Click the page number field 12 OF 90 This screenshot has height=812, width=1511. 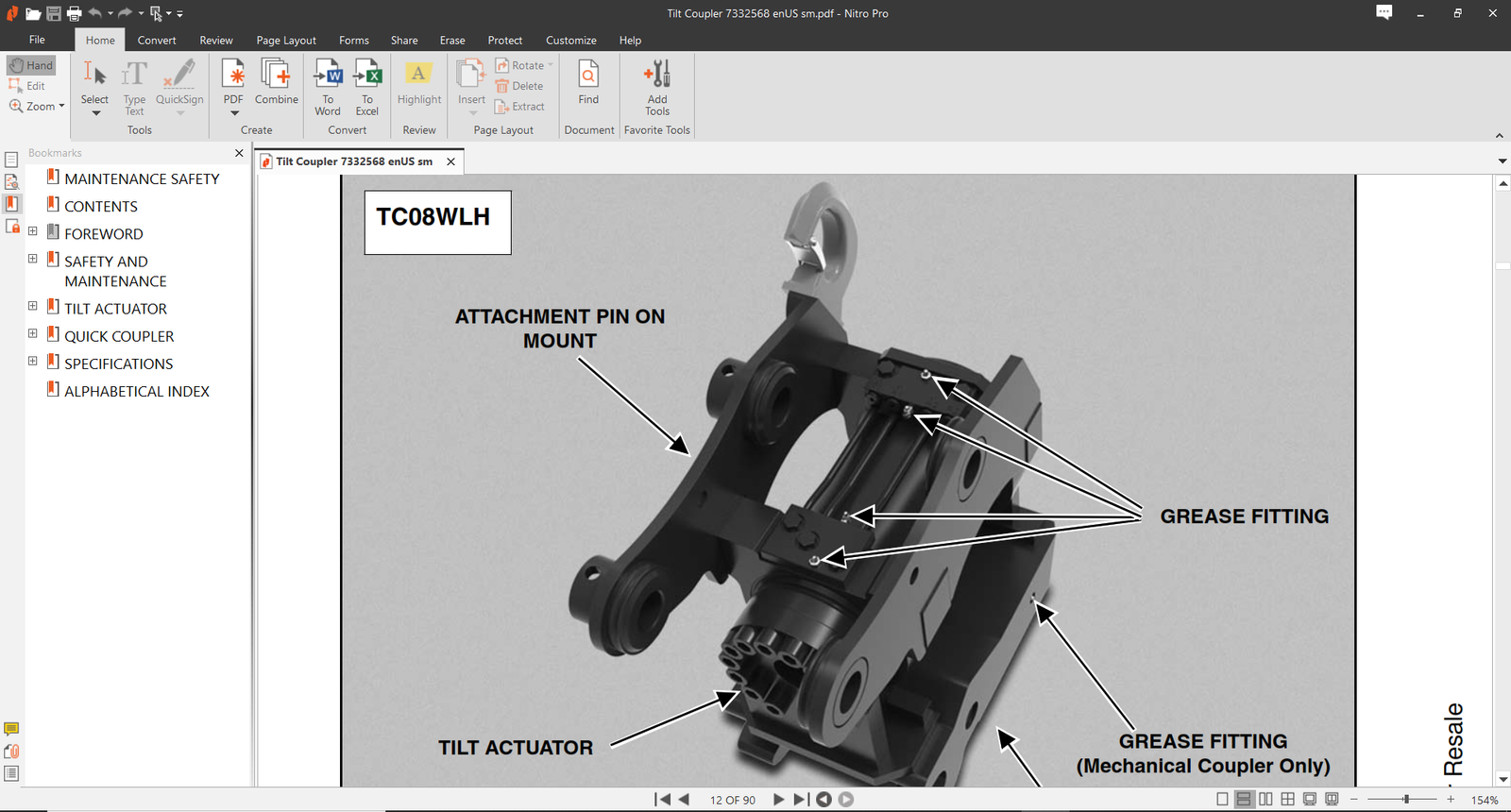[x=733, y=800]
